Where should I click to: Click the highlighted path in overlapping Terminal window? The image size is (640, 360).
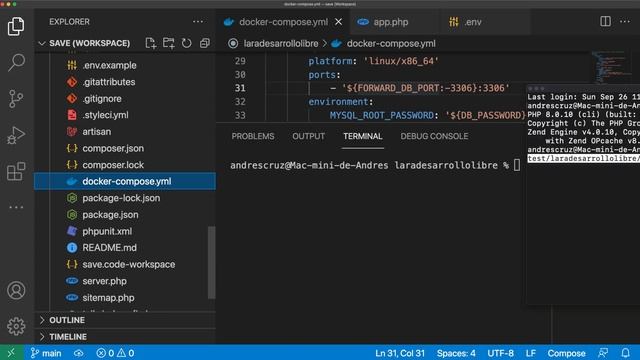tap(583, 158)
